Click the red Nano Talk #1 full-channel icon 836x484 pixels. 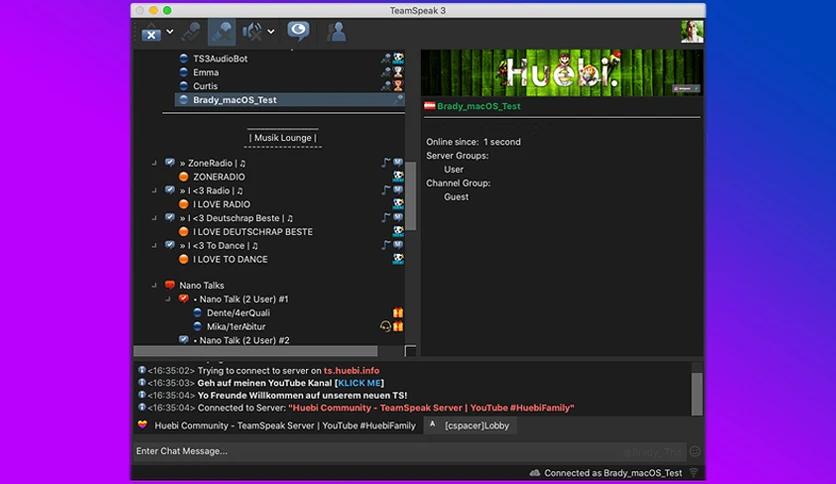[183, 299]
